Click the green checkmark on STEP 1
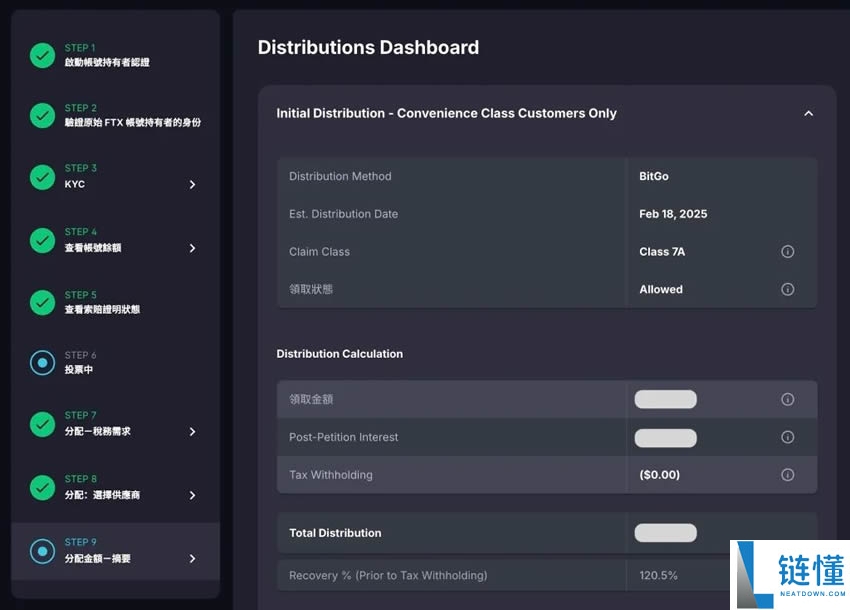The height and width of the screenshot is (610, 850). (x=42, y=54)
